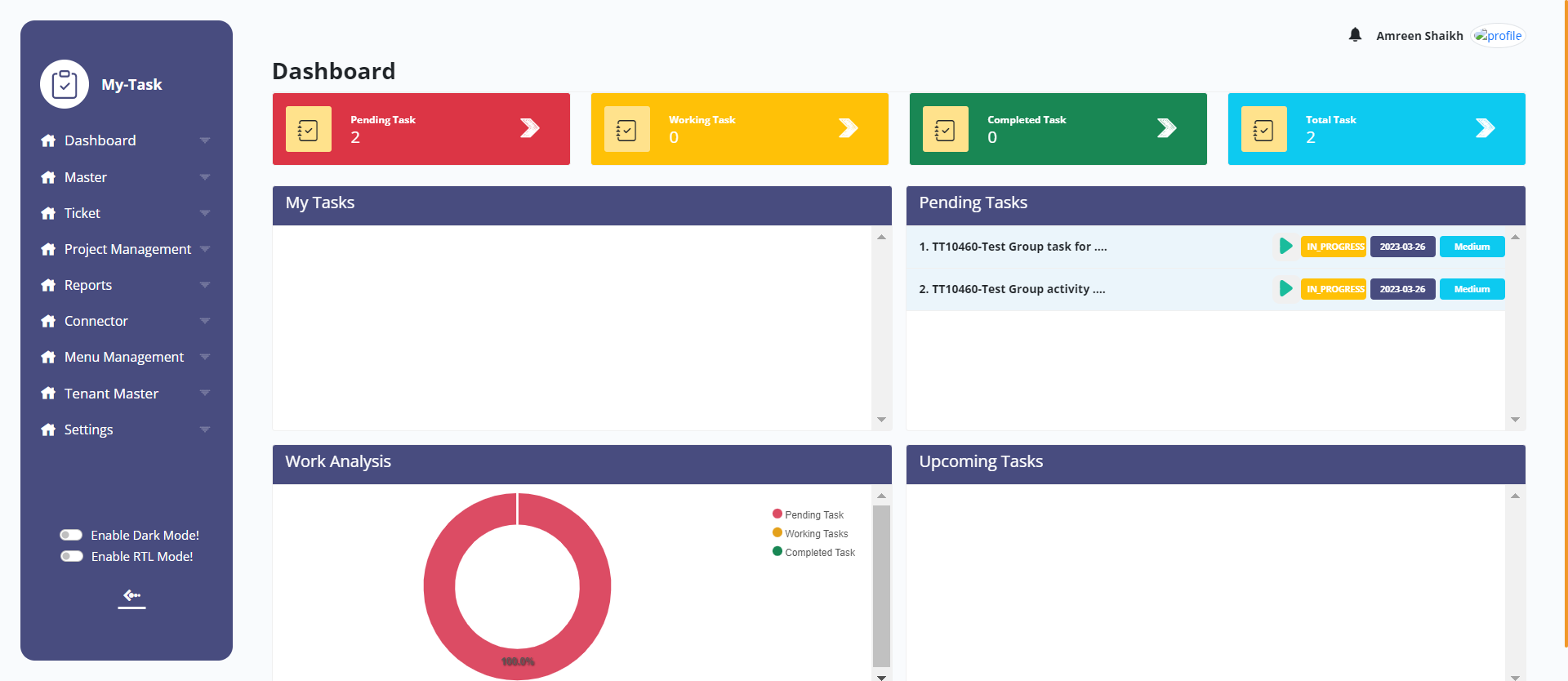Click the Pending Task card arrow

click(x=530, y=128)
